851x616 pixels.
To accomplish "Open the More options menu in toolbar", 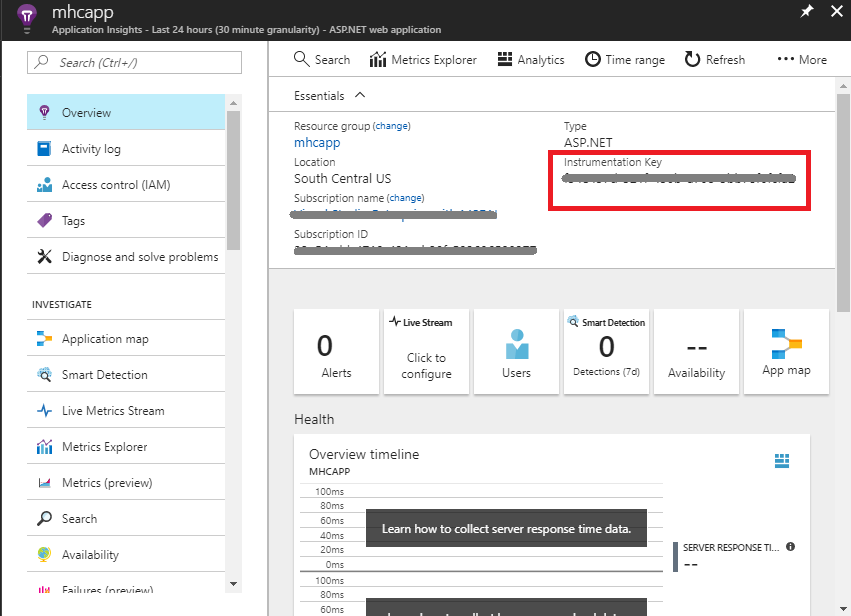I will 802,59.
